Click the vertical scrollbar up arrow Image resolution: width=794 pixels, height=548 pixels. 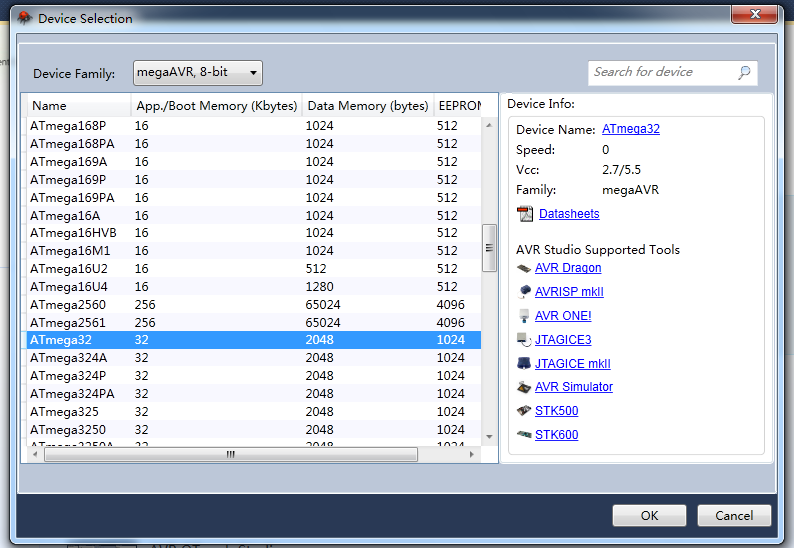tap(489, 125)
